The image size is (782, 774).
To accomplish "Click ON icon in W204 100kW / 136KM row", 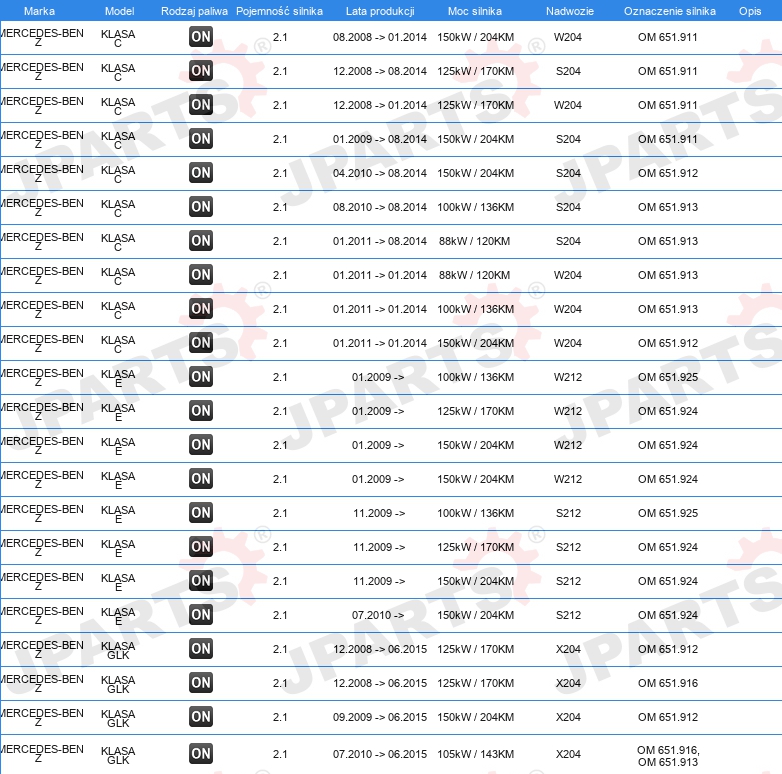I will pos(201,309).
